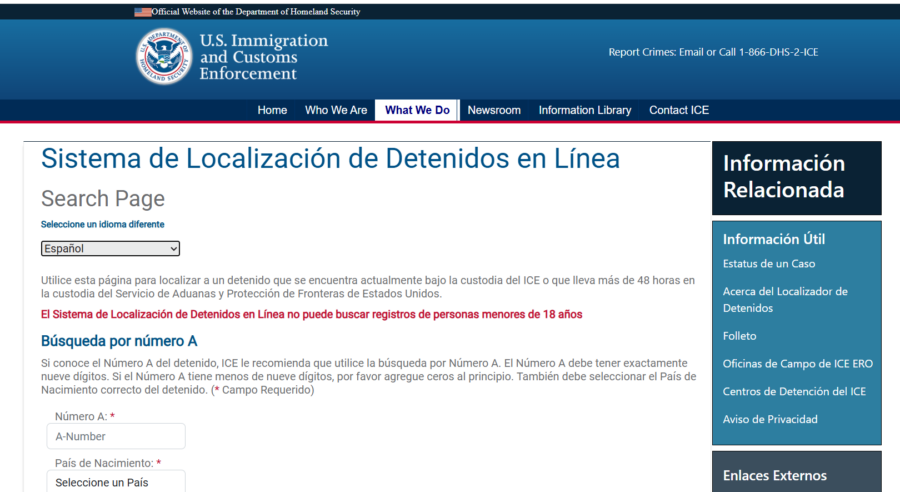Open the Seleccione un País dropdown
Image resolution: width=900 pixels, height=492 pixels.
(x=116, y=482)
